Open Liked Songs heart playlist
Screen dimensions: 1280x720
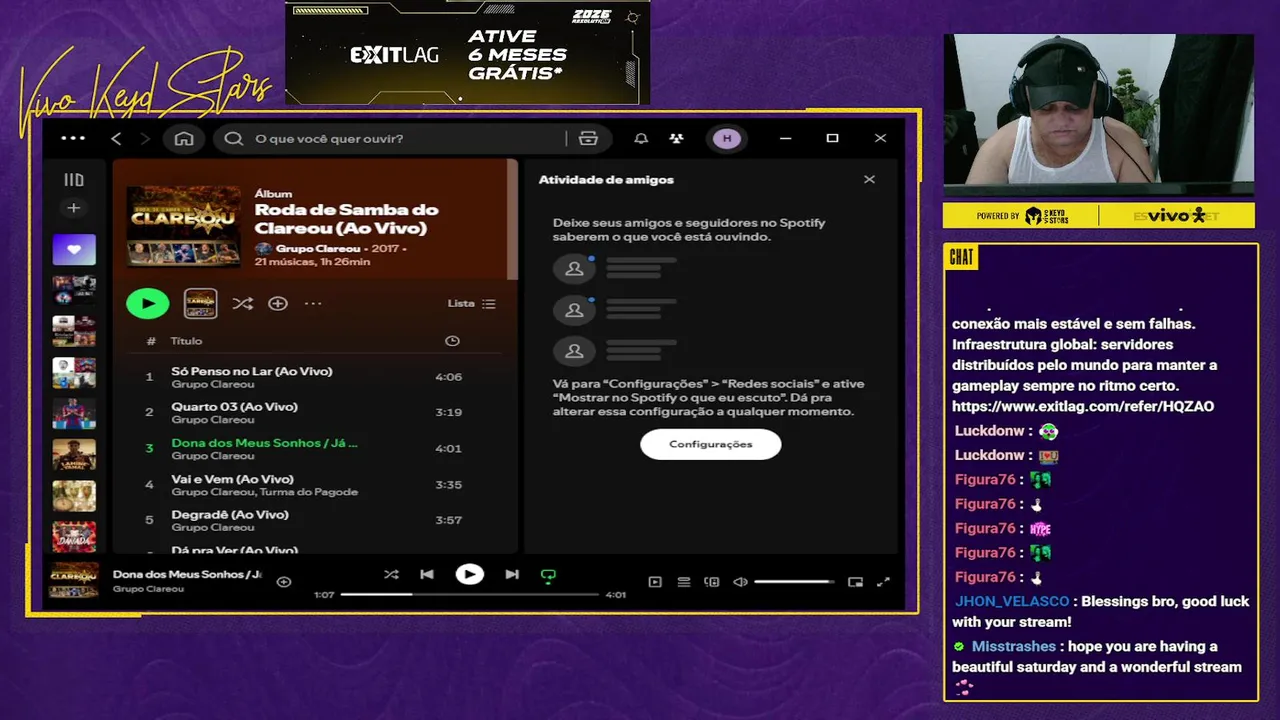point(74,250)
